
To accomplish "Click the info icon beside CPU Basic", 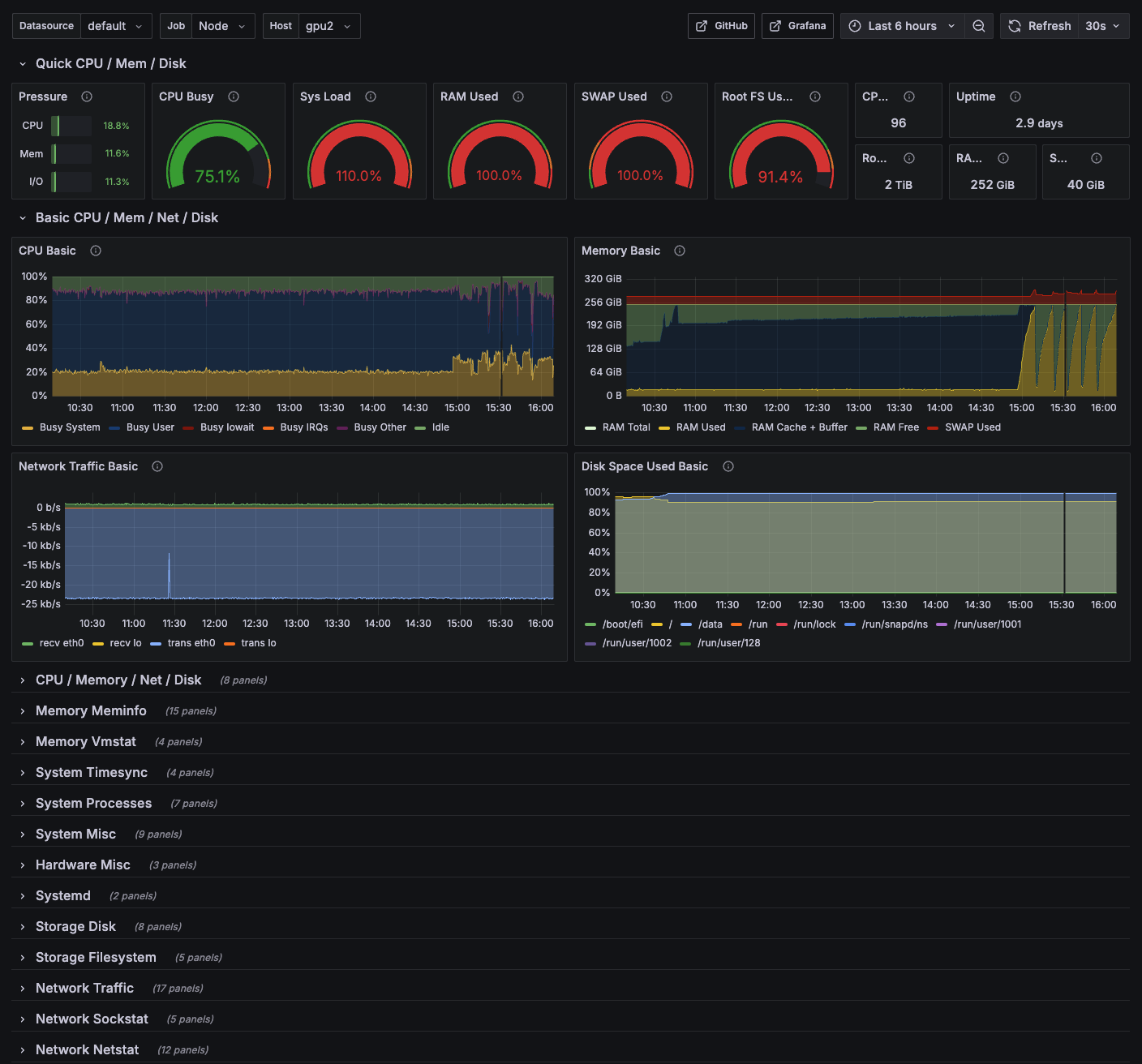I will click(96, 251).
